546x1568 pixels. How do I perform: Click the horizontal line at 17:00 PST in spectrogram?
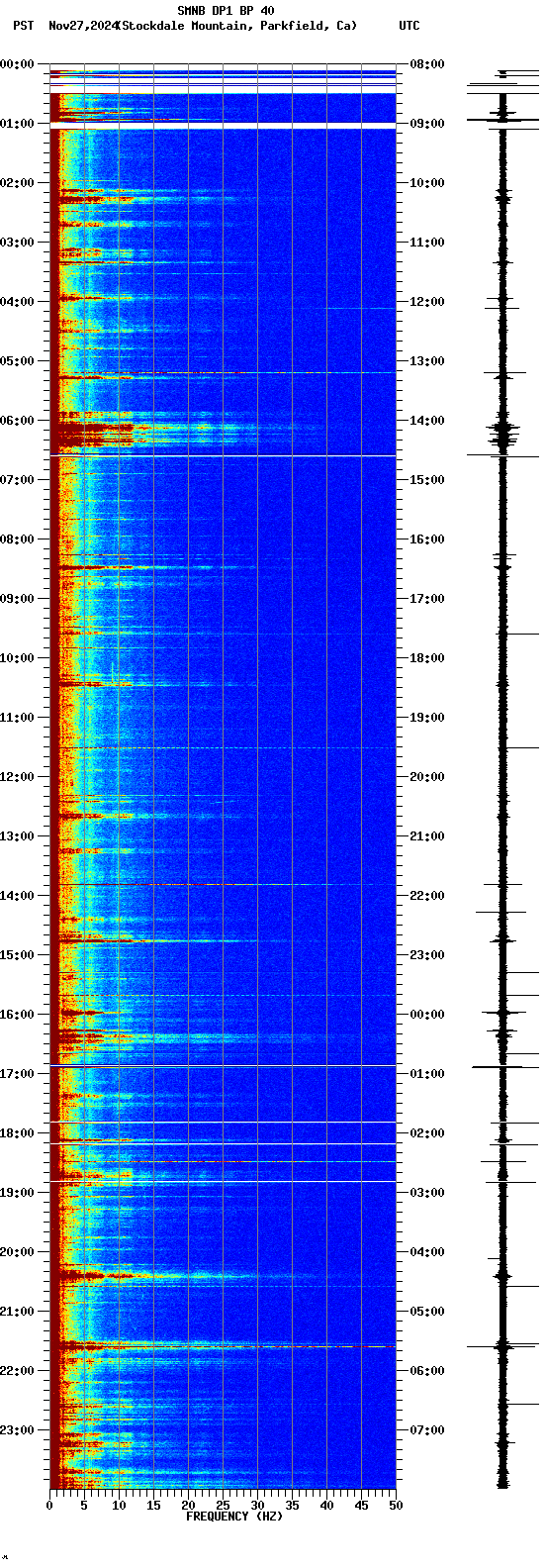[223, 1065]
